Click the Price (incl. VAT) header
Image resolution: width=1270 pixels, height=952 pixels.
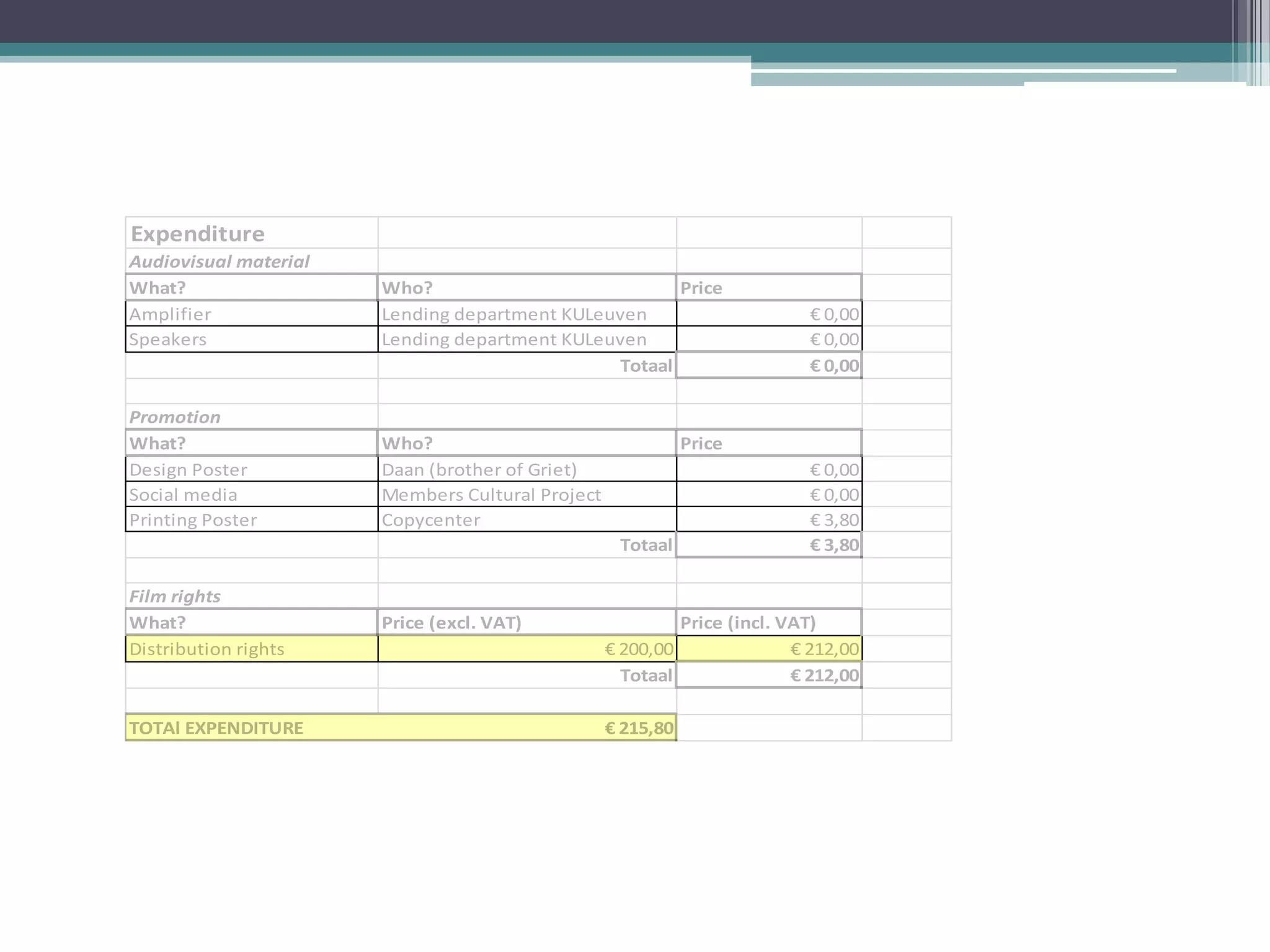pos(748,622)
